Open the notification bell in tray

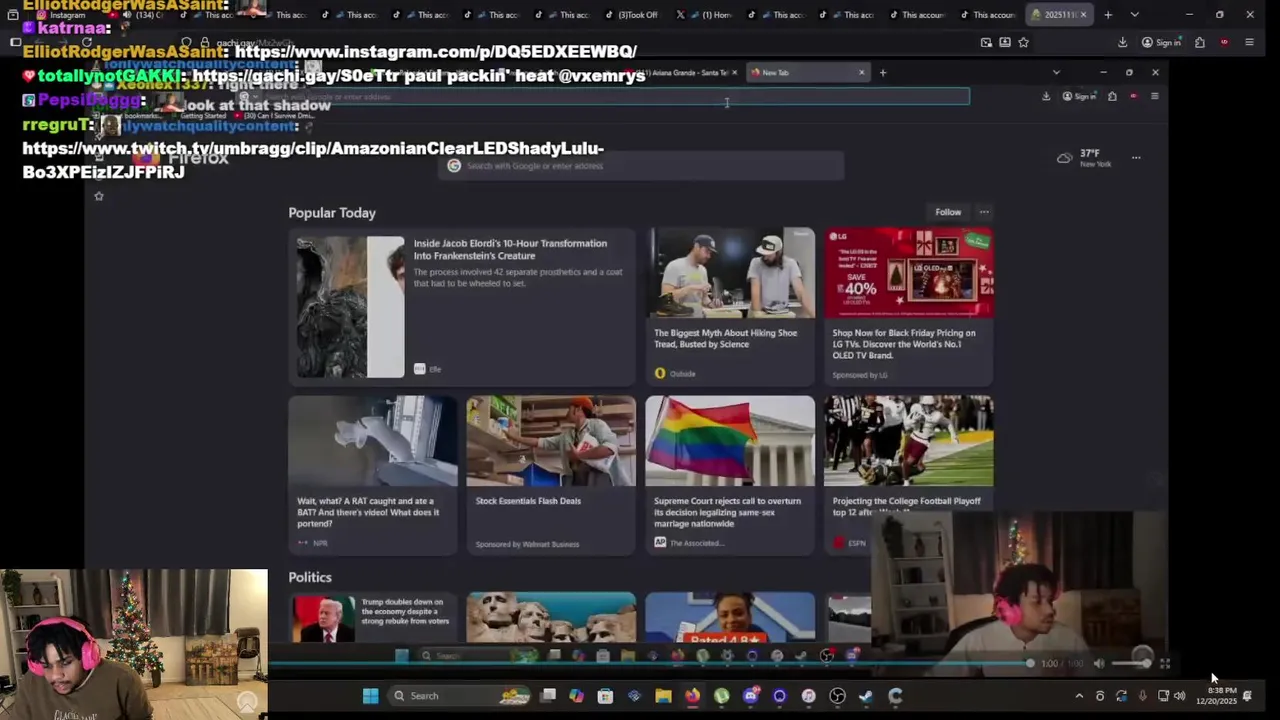1248,696
